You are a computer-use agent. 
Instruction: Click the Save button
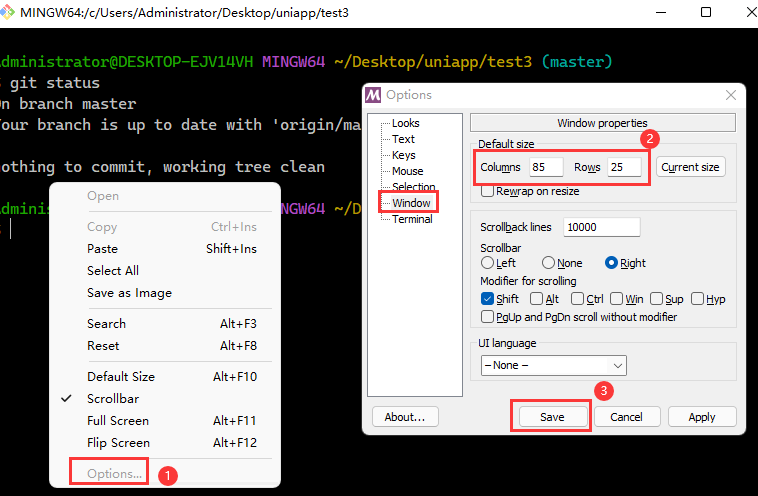coord(552,417)
